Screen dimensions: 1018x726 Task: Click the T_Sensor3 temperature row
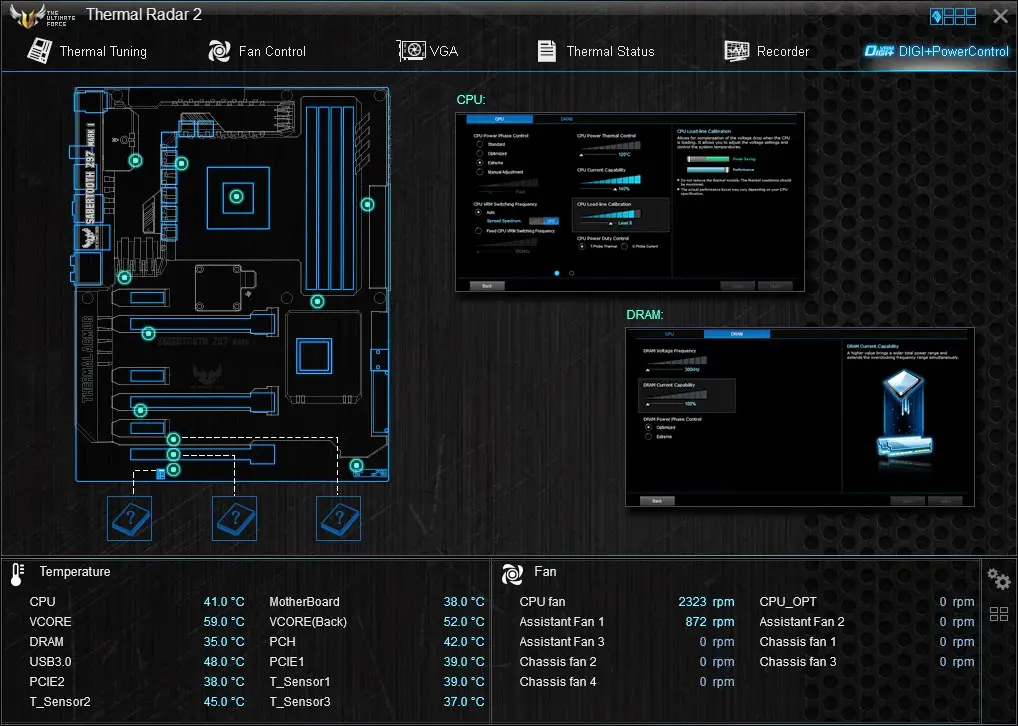pyautogui.click(x=377, y=702)
